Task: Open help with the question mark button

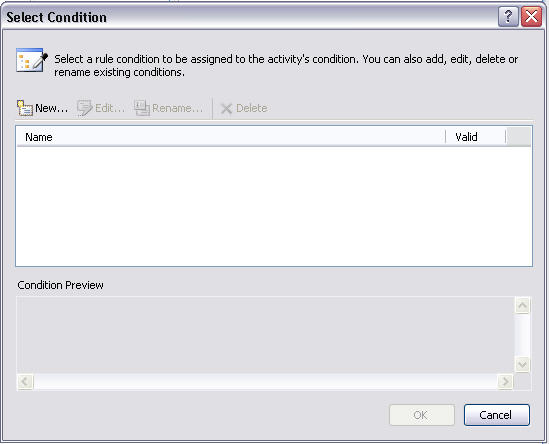Action: click(508, 16)
